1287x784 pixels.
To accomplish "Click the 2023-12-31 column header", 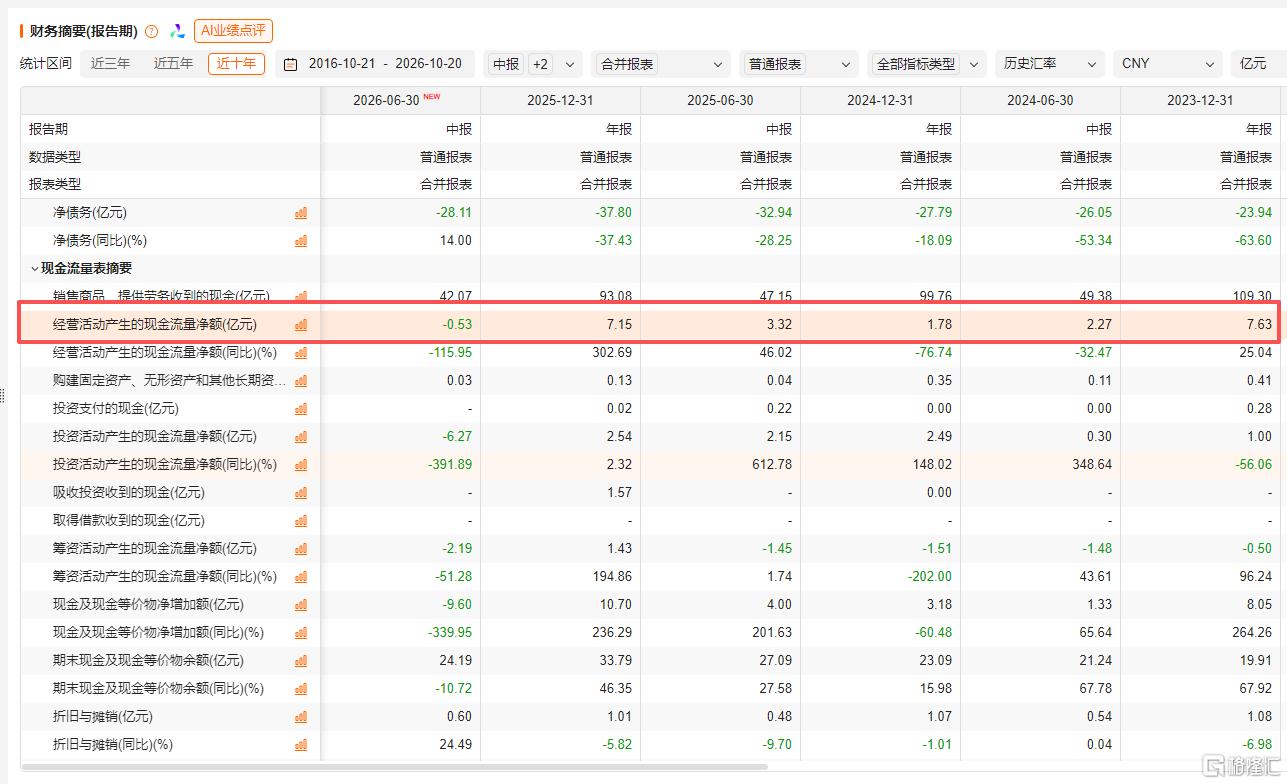I will tap(1200, 101).
